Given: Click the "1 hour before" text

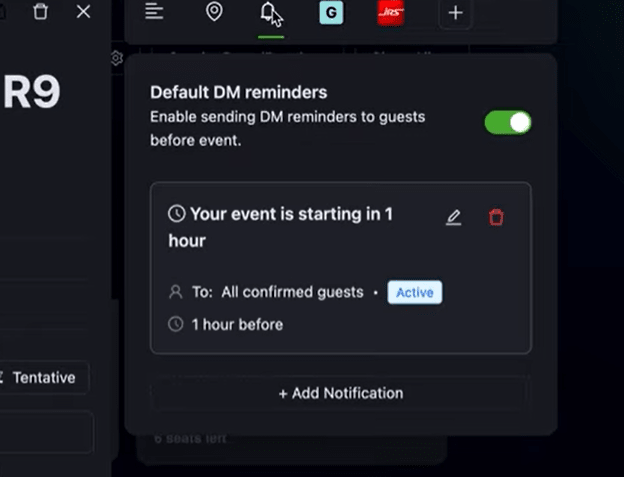Looking at the screenshot, I should [238, 325].
